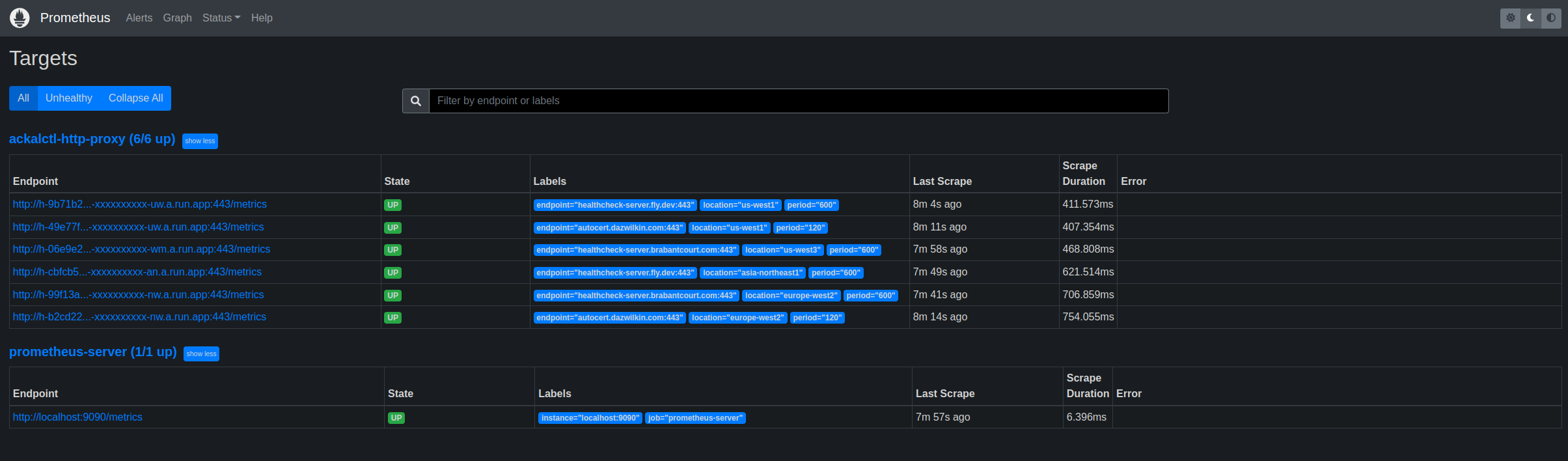Click the 6.396ms scrape duration
Image resolution: width=1568 pixels, height=461 pixels.
[x=1086, y=417]
